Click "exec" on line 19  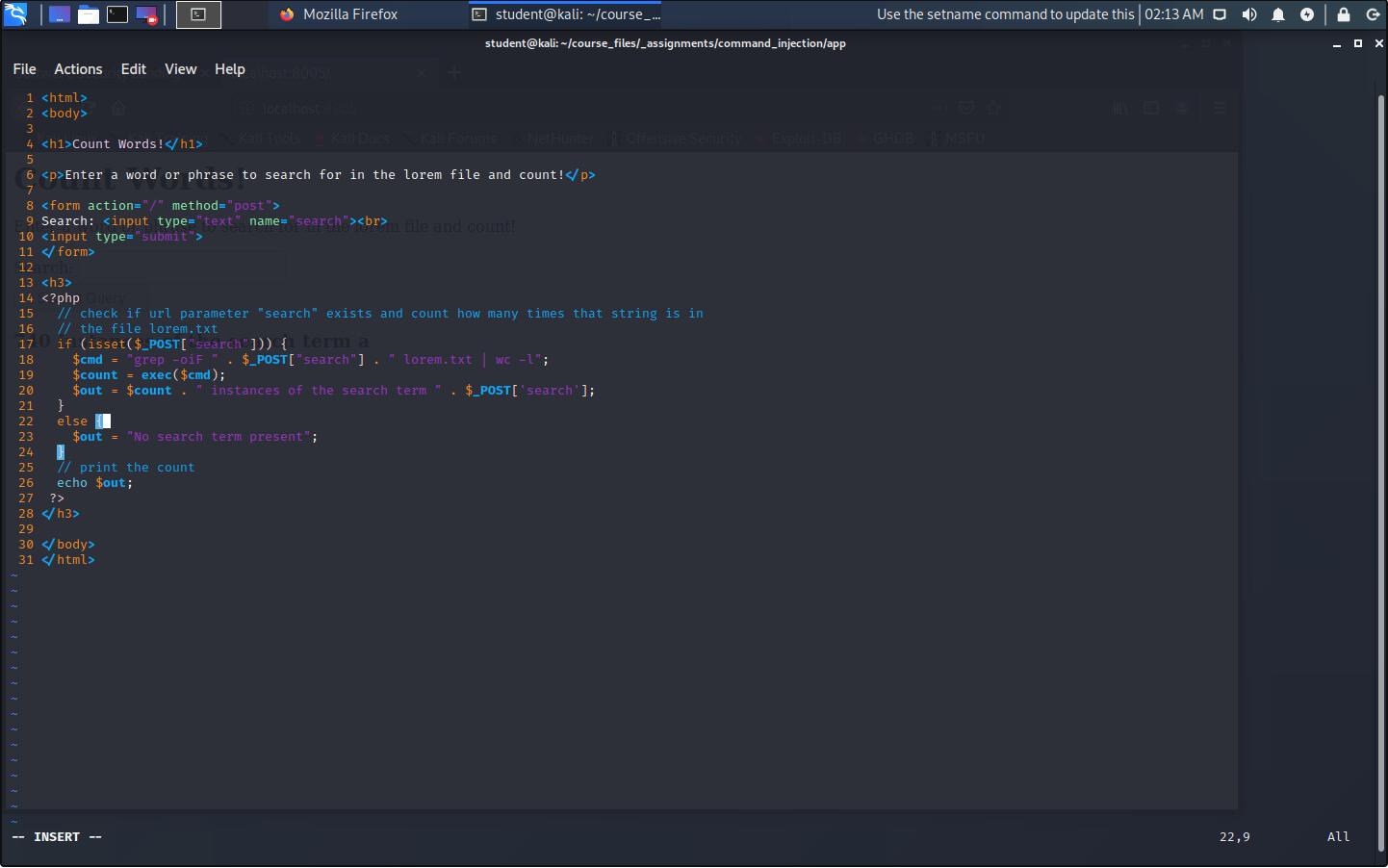click(x=157, y=375)
